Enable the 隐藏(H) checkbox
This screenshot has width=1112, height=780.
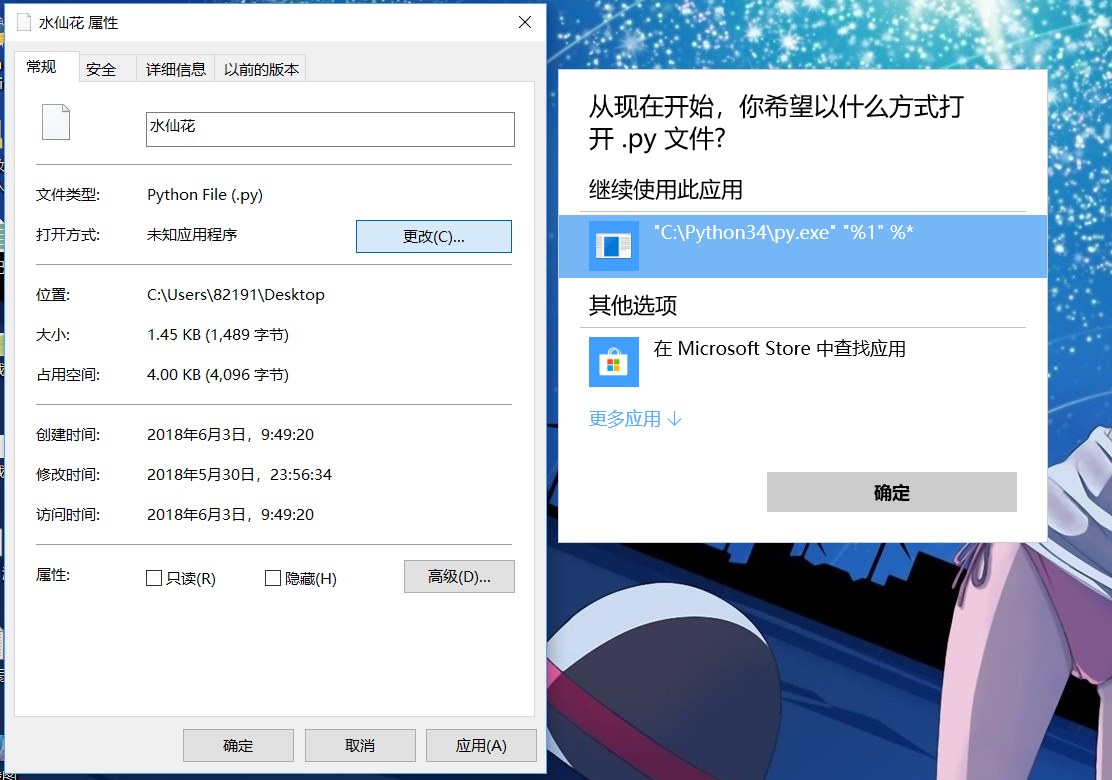[x=272, y=577]
